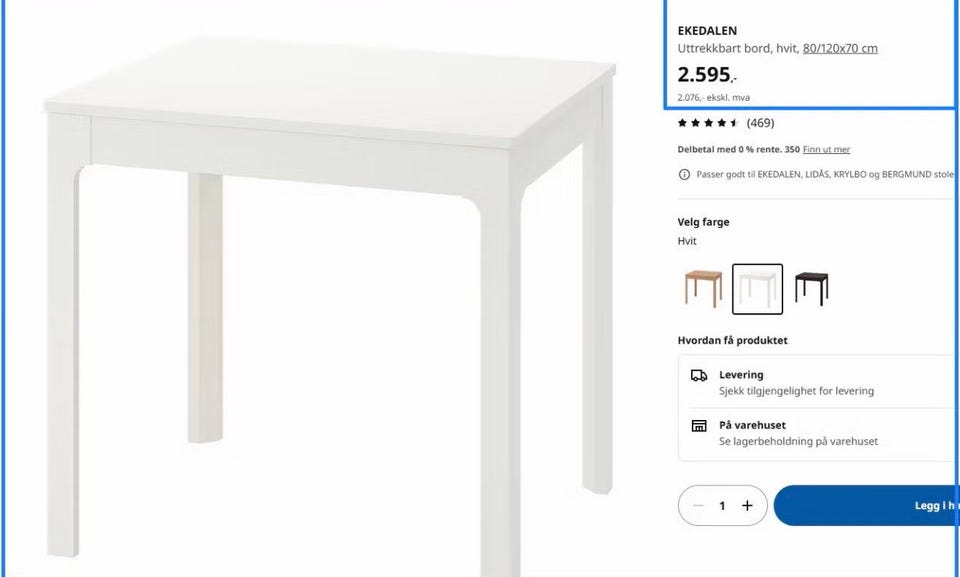Click the 'Legg i' add to cart button
Viewport: 960px width, 577px height.
point(867,505)
